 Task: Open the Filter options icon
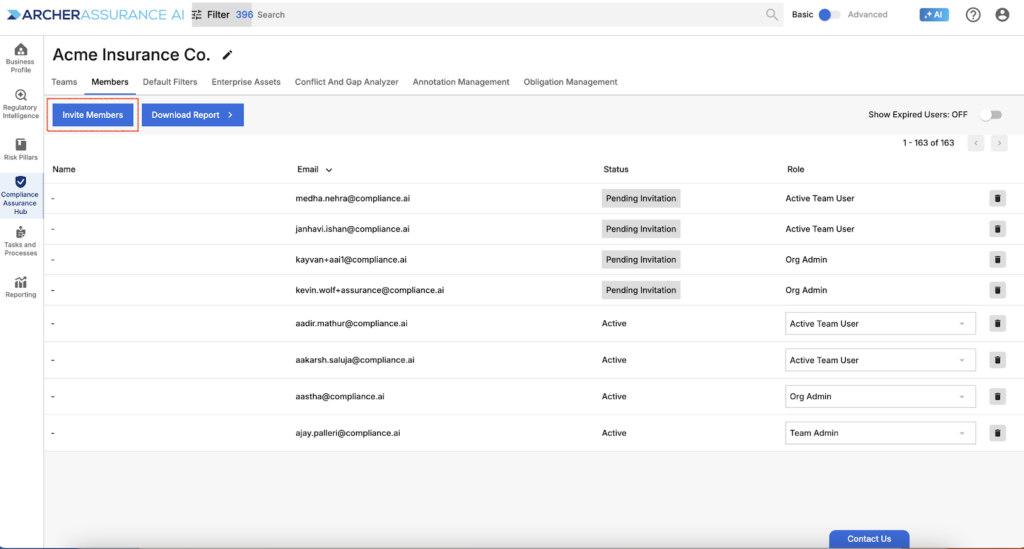(x=197, y=14)
